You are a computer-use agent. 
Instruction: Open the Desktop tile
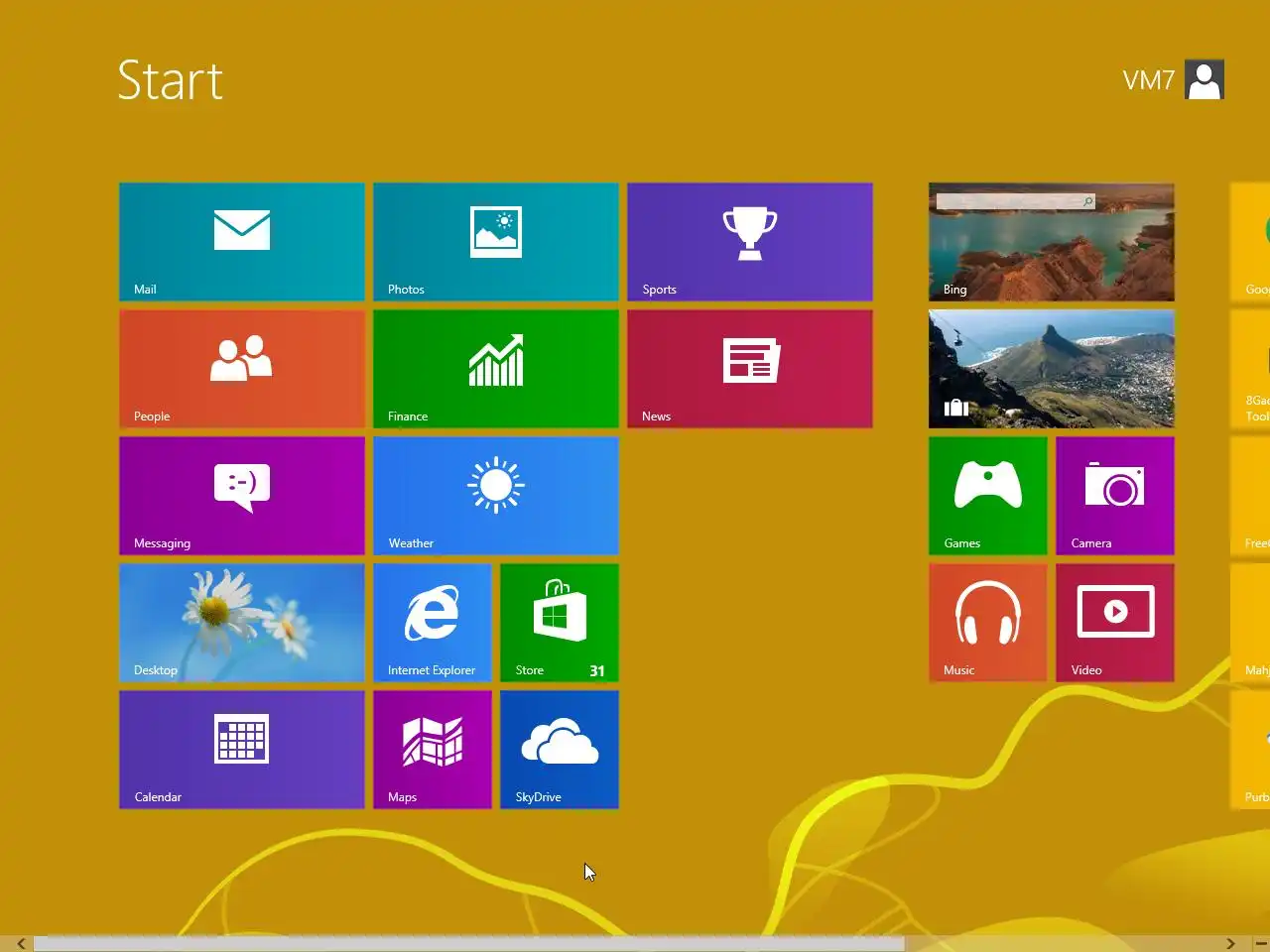point(242,623)
